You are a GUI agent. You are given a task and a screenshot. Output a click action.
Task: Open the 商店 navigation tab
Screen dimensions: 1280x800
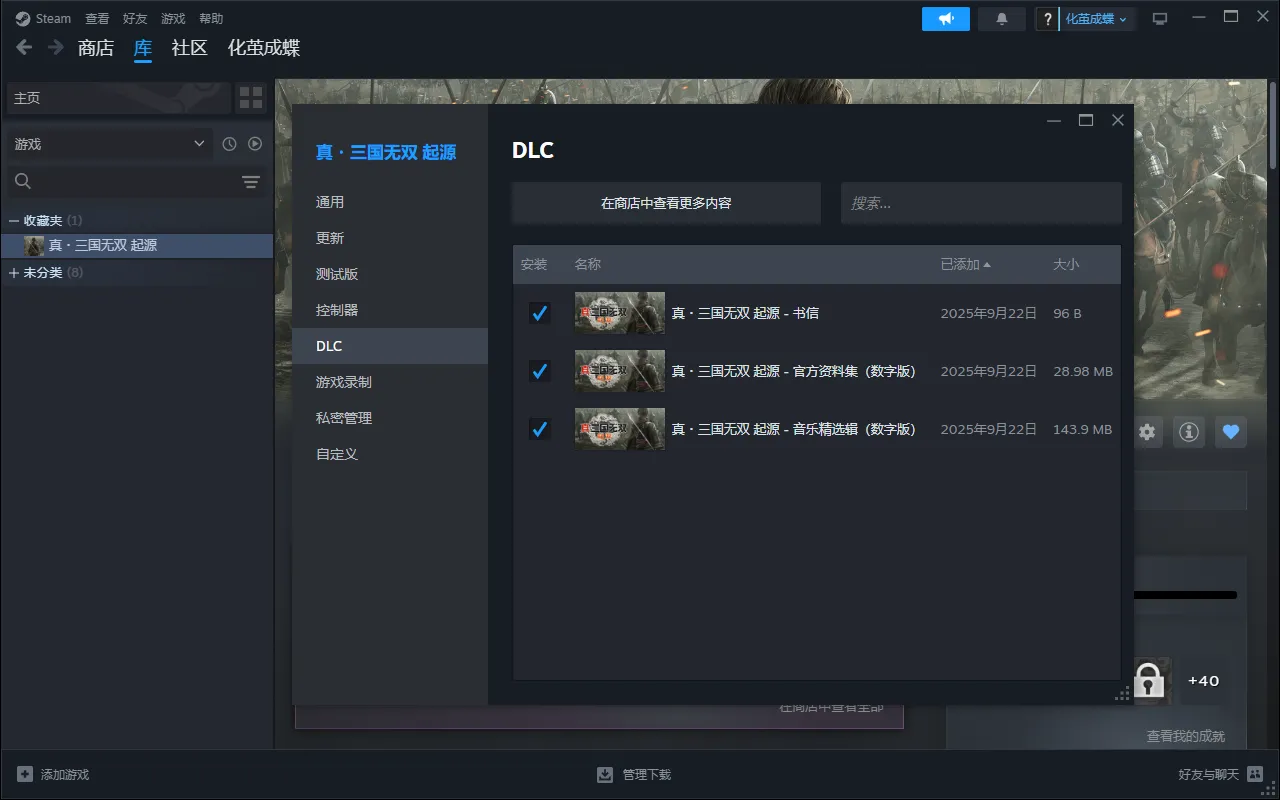[96, 48]
